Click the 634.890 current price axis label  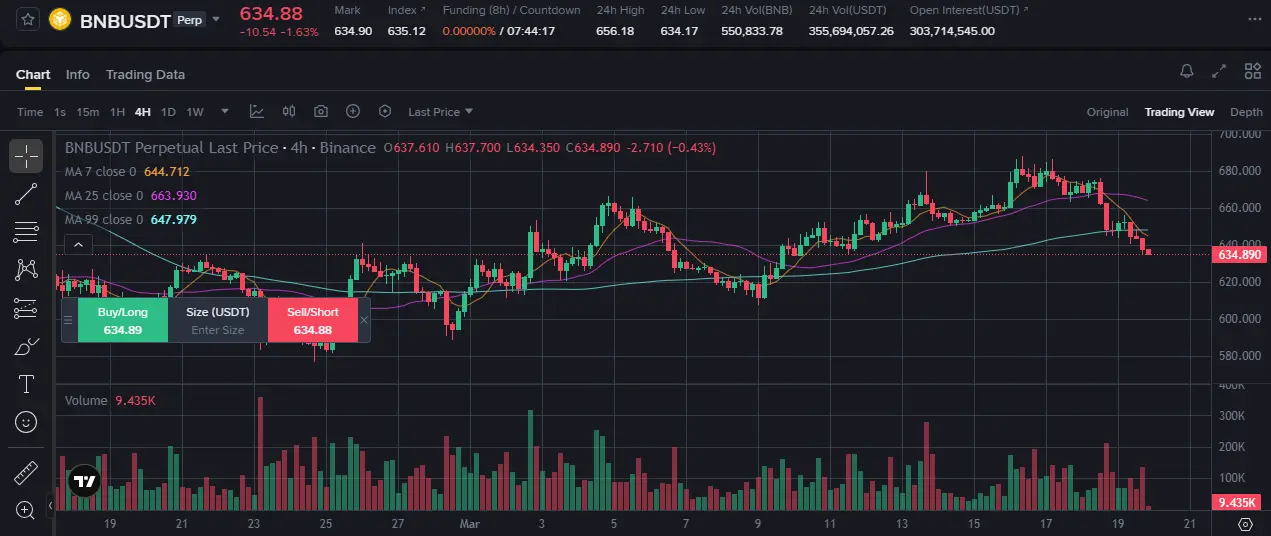click(x=1238, y=255)
